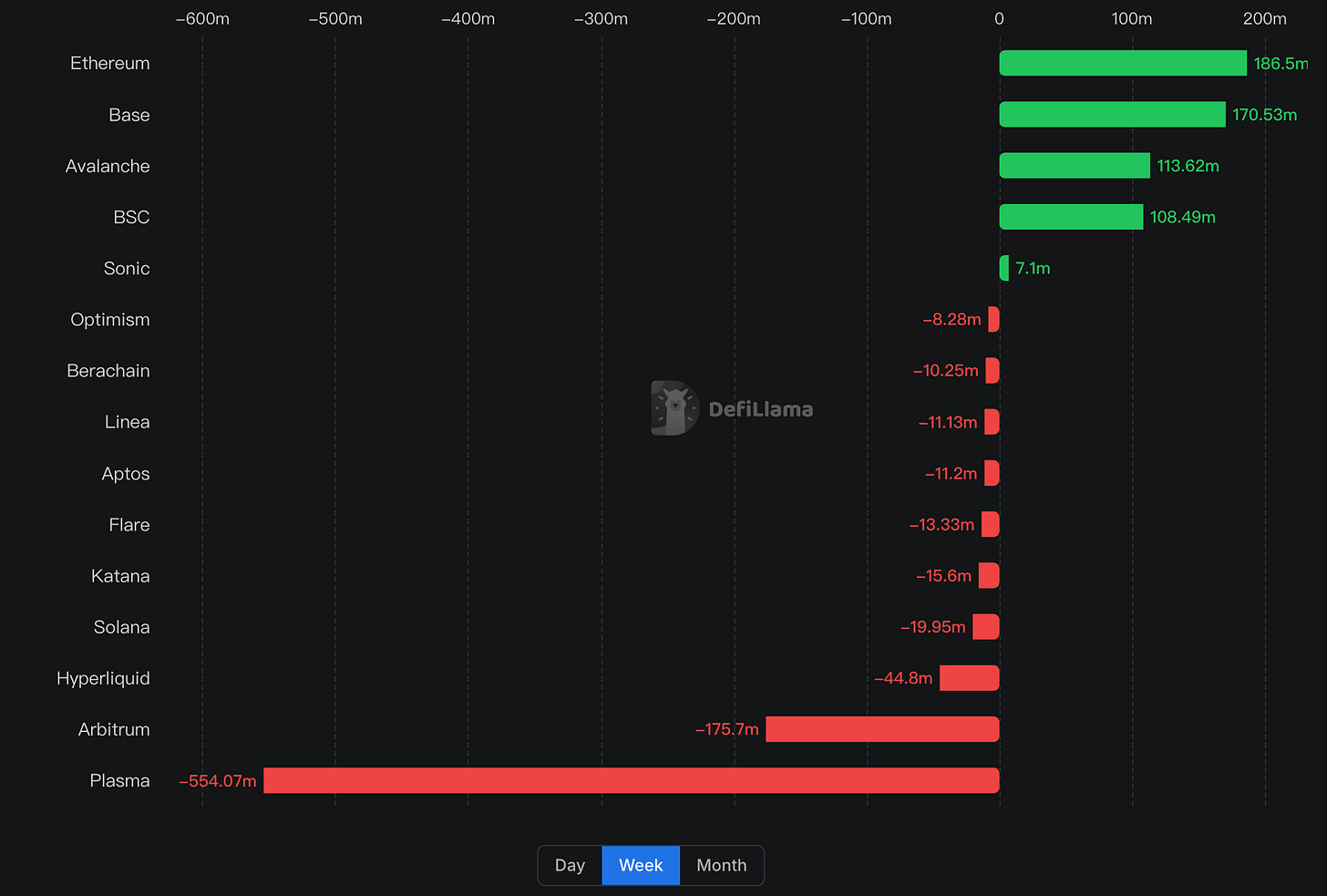Click the −10.25m value label

pyautogui.click(x=946, y=371)
